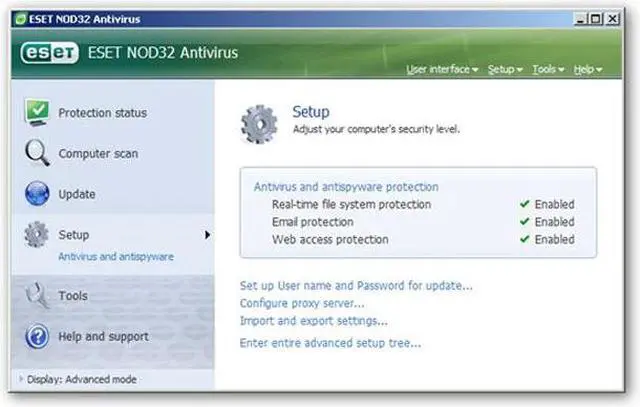Open the User interface dropdown menu
The image size is (640, 407).
[x=443, y=70]
